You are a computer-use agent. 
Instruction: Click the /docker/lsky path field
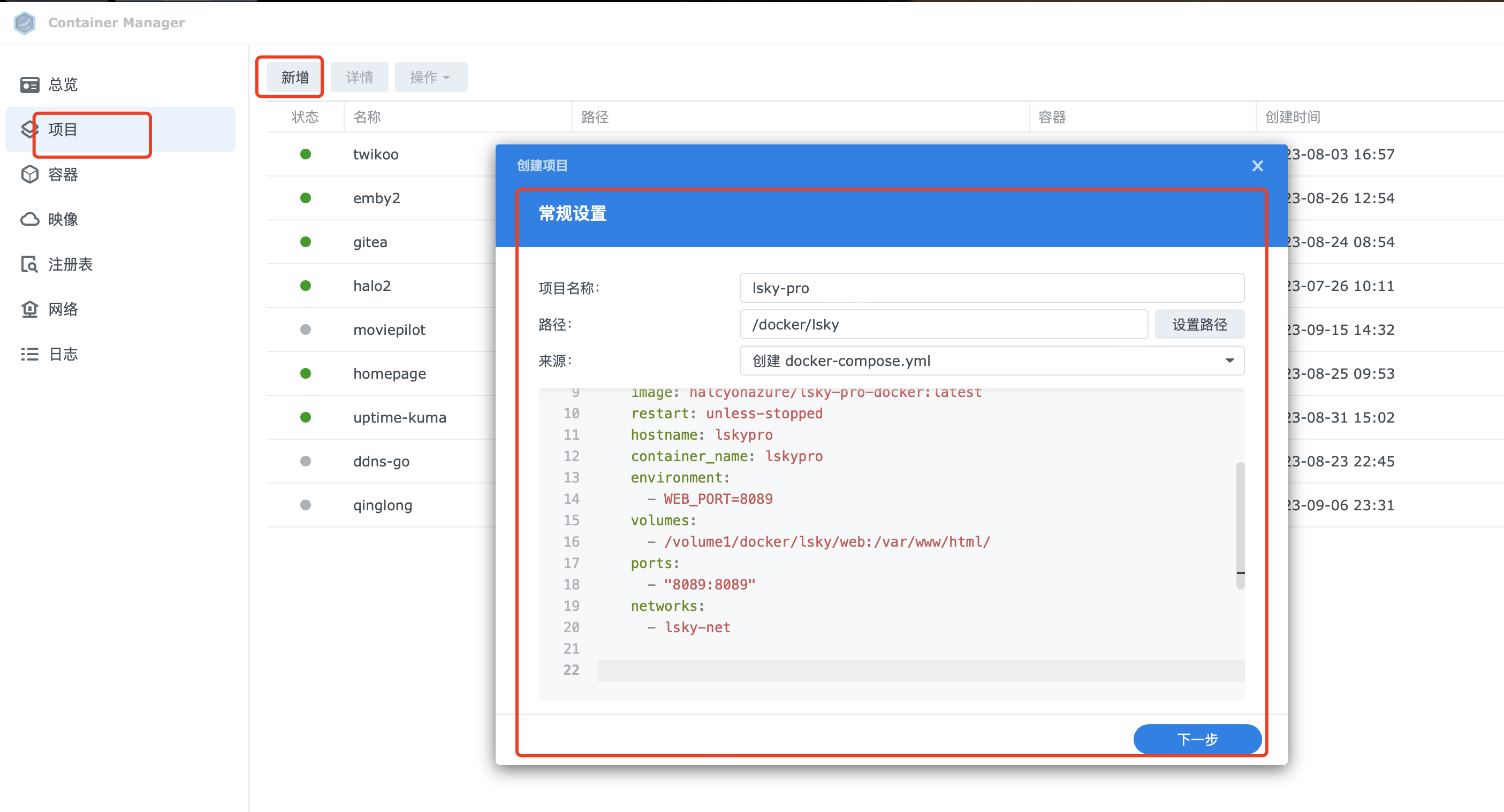943,324
